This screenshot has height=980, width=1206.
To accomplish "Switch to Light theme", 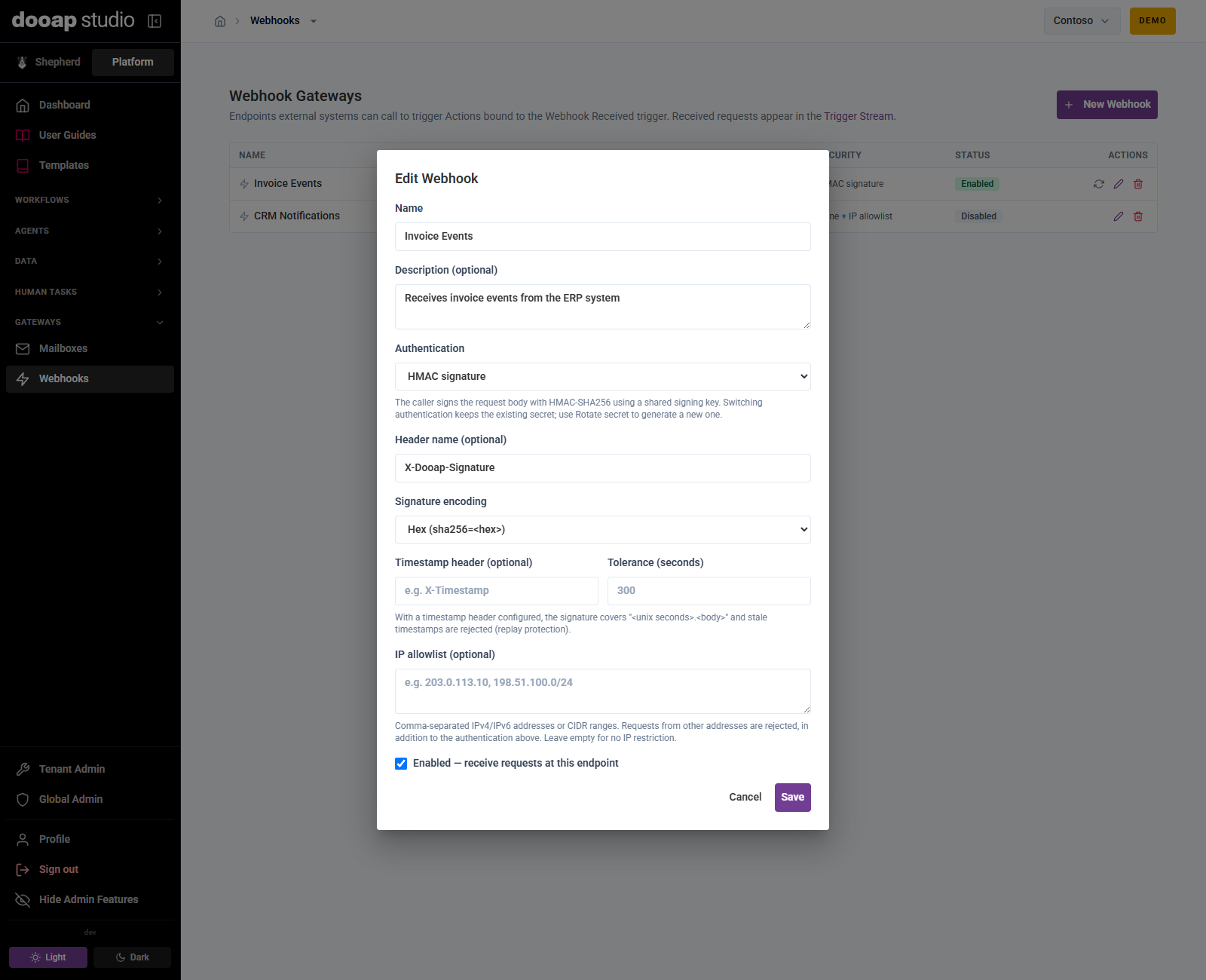I will [48, 957].
